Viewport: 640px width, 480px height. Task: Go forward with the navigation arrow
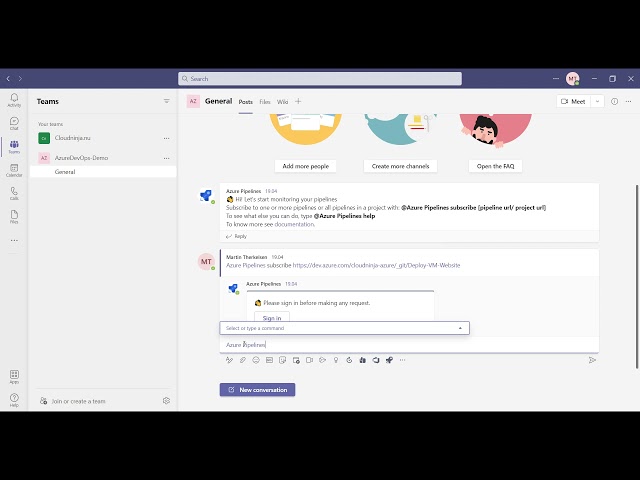click(20, 78)
